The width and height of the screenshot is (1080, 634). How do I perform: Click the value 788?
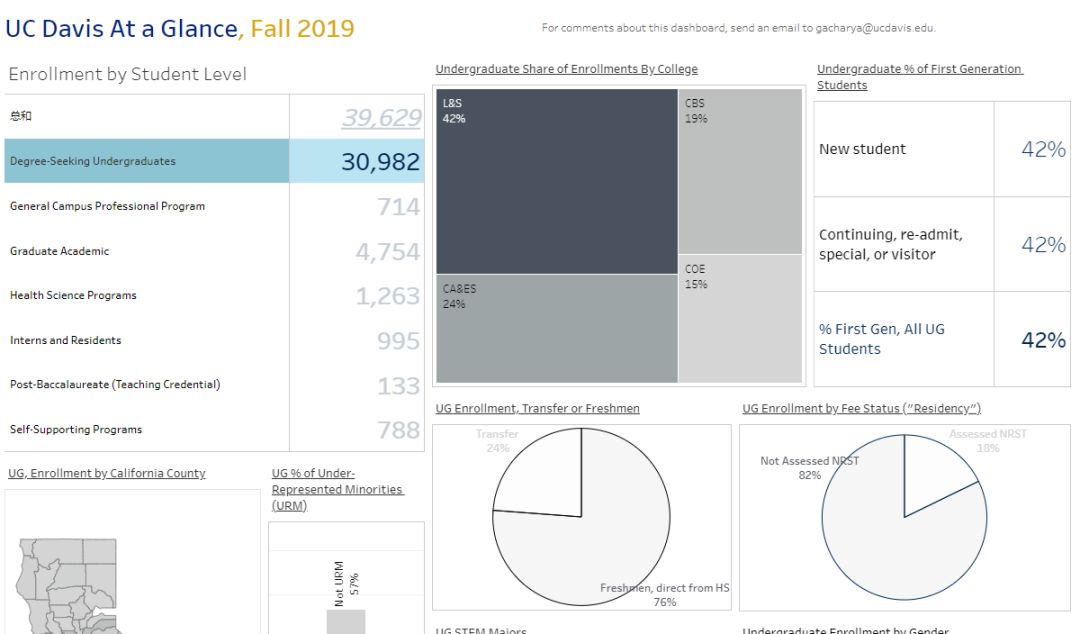[398, 431]
